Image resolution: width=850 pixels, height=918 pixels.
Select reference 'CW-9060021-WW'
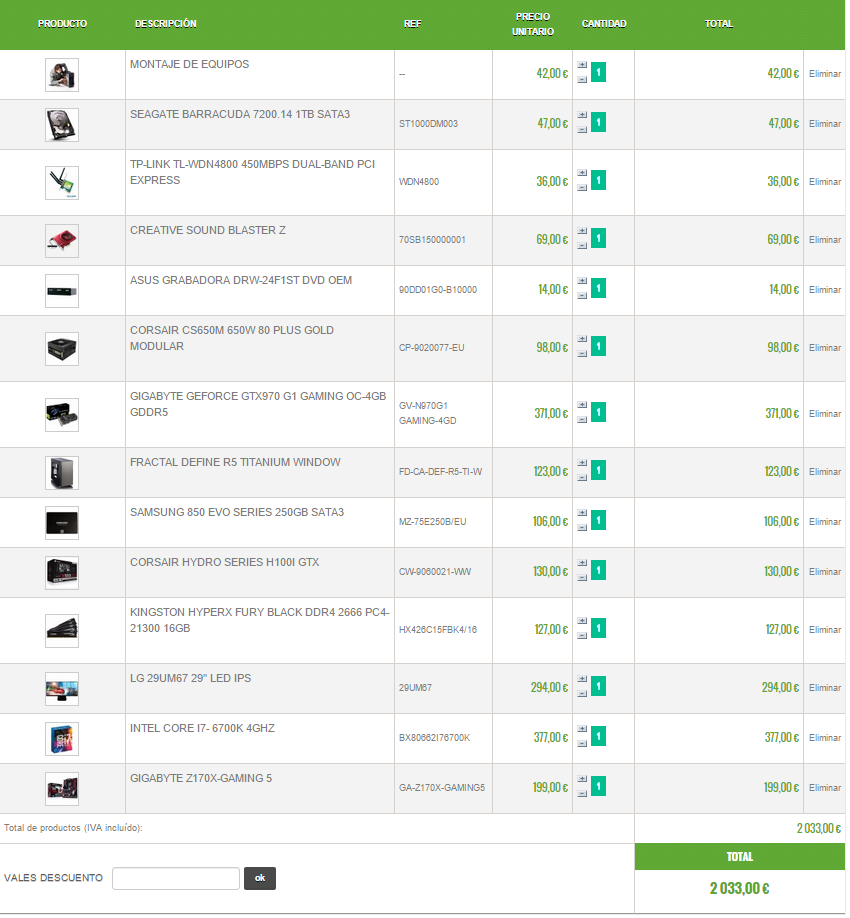point(435,571)
